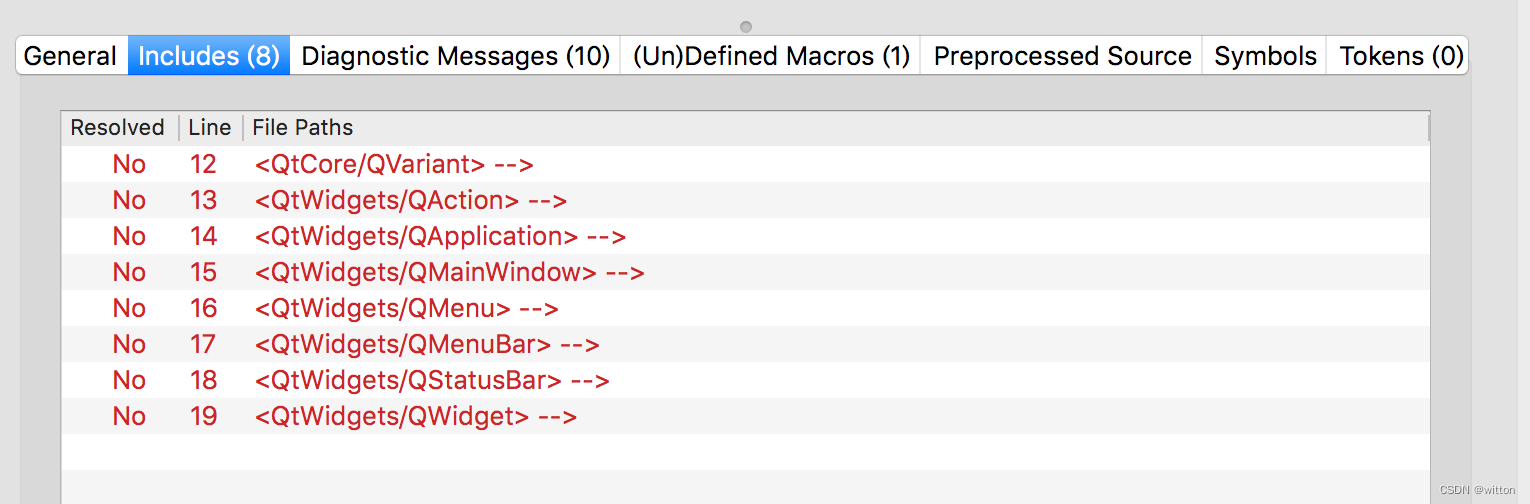Show the Preprocessed Source tab
The height and width of the screenshot is (504, 1530).
pyautogui.click(x=1062, y=56)
